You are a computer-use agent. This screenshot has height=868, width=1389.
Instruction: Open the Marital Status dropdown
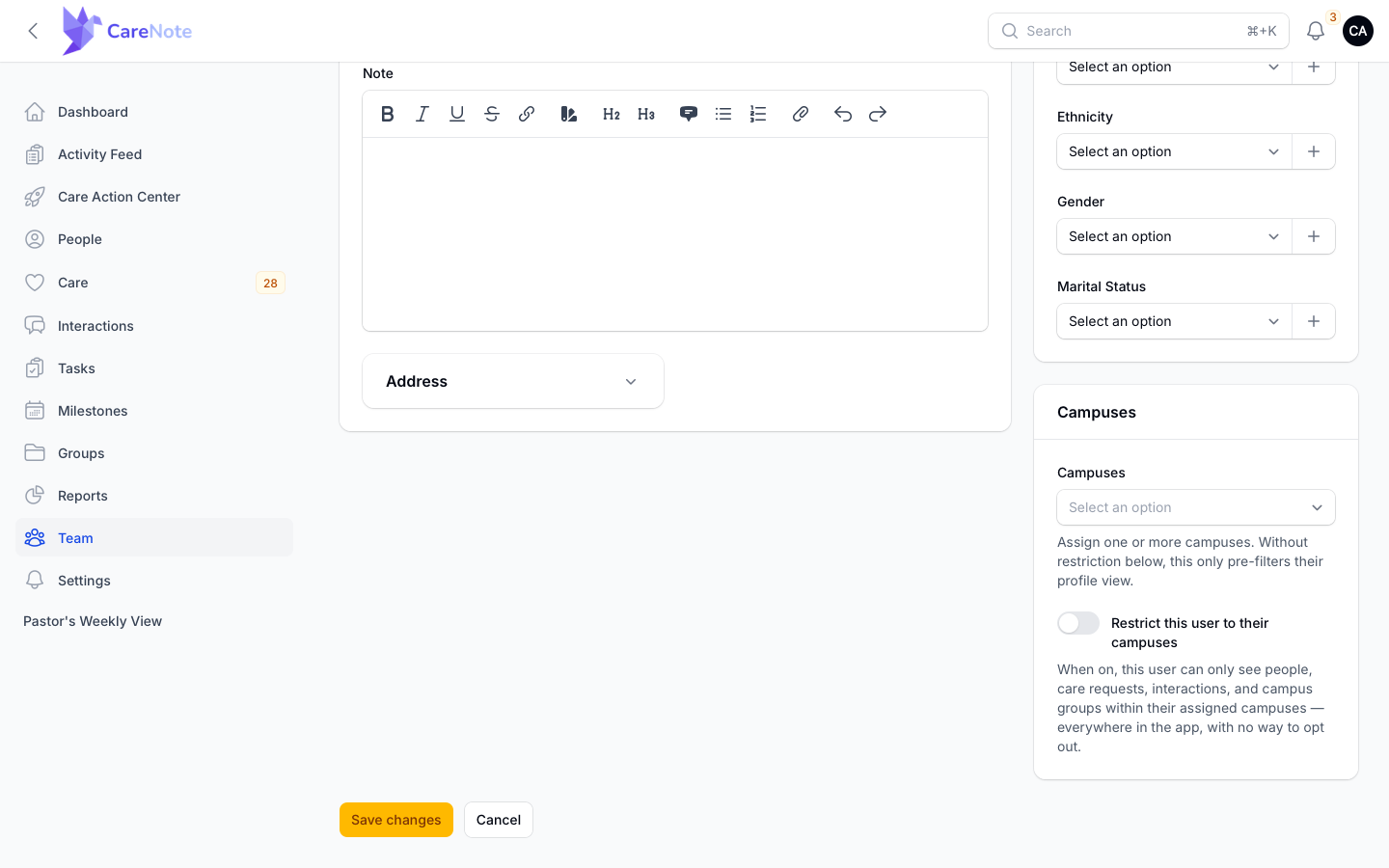pyautogui.click(x=1174, y=321)
